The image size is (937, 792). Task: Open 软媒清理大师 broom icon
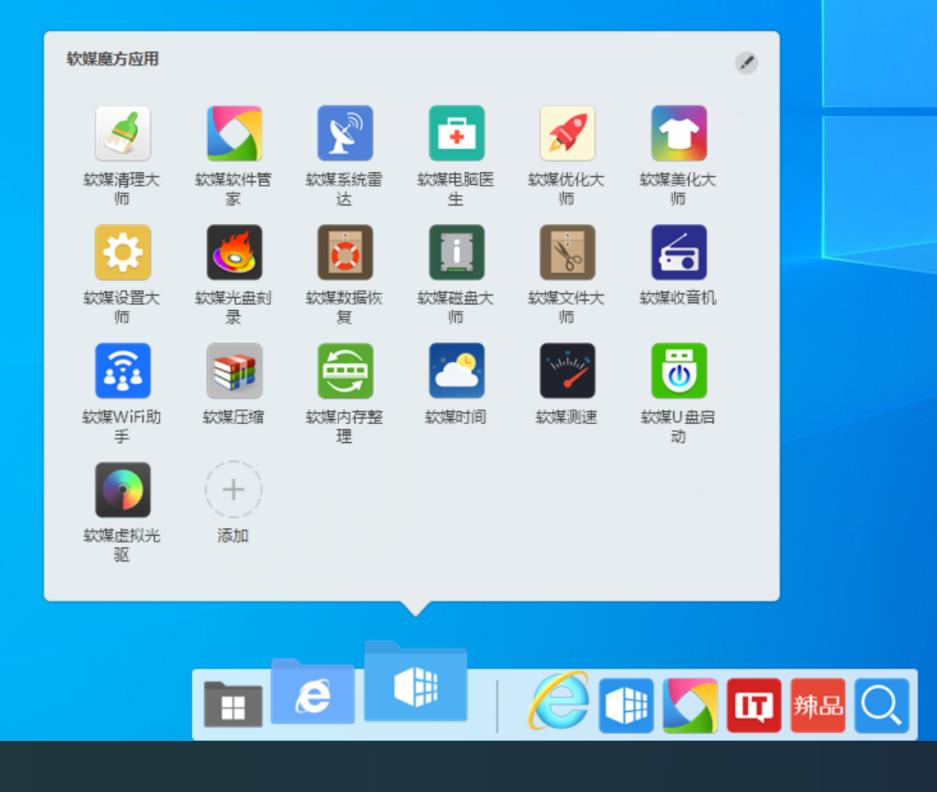pos(123,133)
